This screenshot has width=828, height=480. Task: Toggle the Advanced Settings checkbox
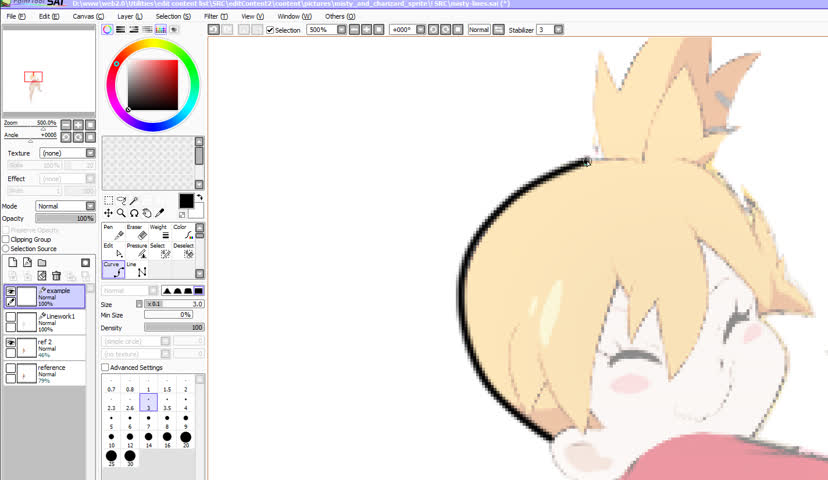click(x=105, y=367)
